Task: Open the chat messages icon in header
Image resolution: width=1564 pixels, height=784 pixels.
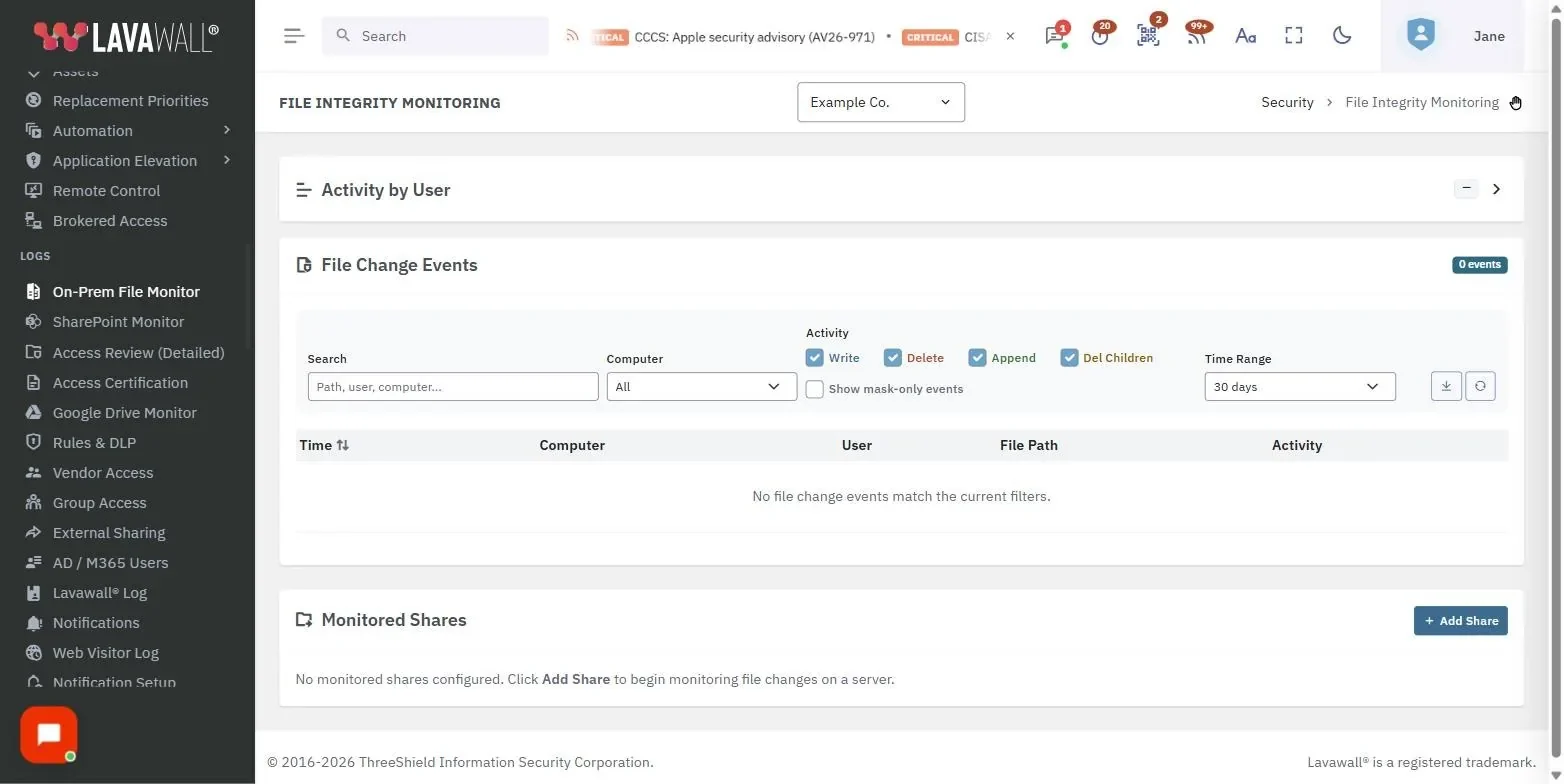Action: (x=1054, y=36)
